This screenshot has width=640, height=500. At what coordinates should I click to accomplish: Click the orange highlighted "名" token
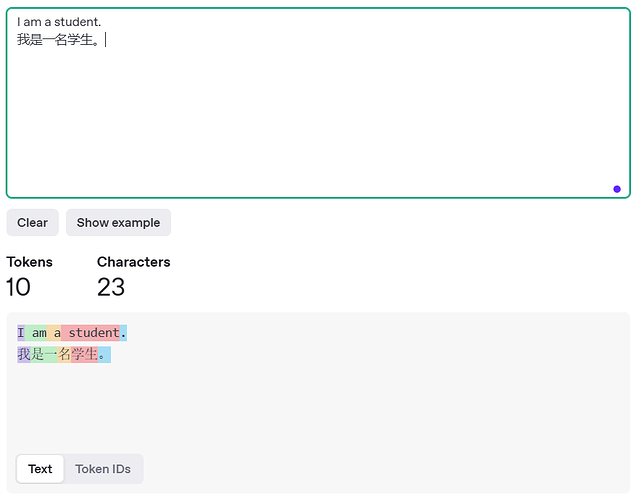click(64, 354)
